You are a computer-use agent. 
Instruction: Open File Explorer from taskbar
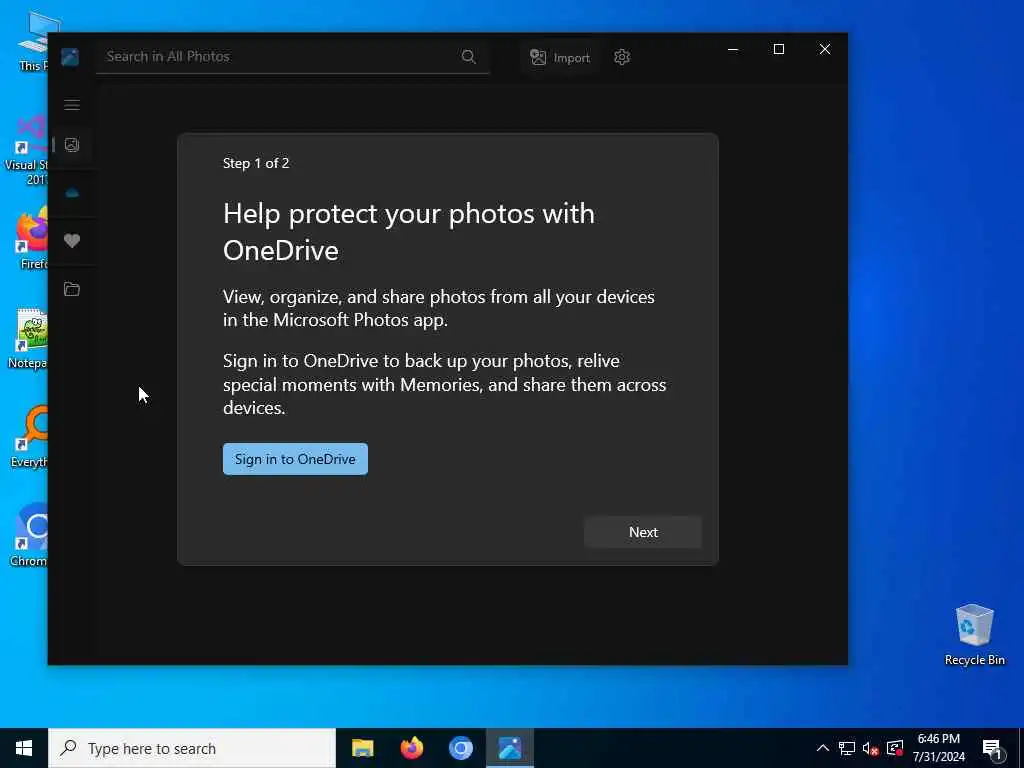[362, 748]
